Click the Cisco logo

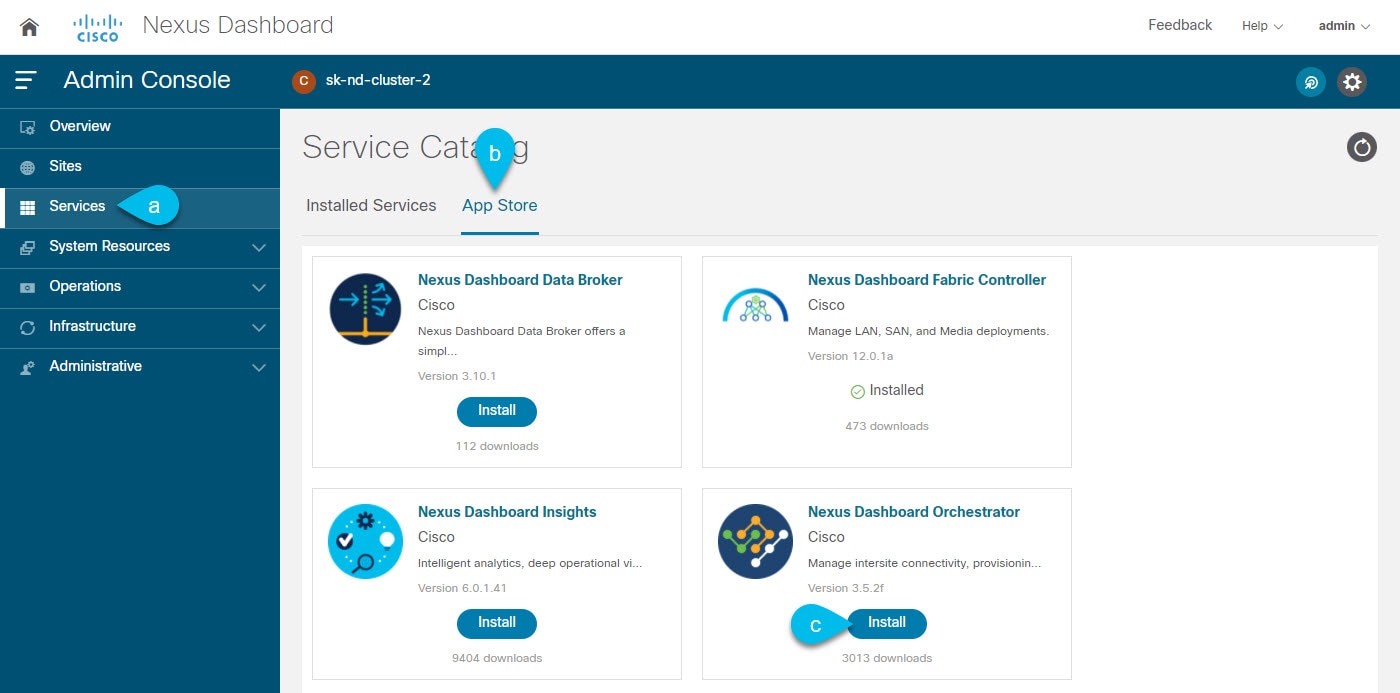point(97,28)
